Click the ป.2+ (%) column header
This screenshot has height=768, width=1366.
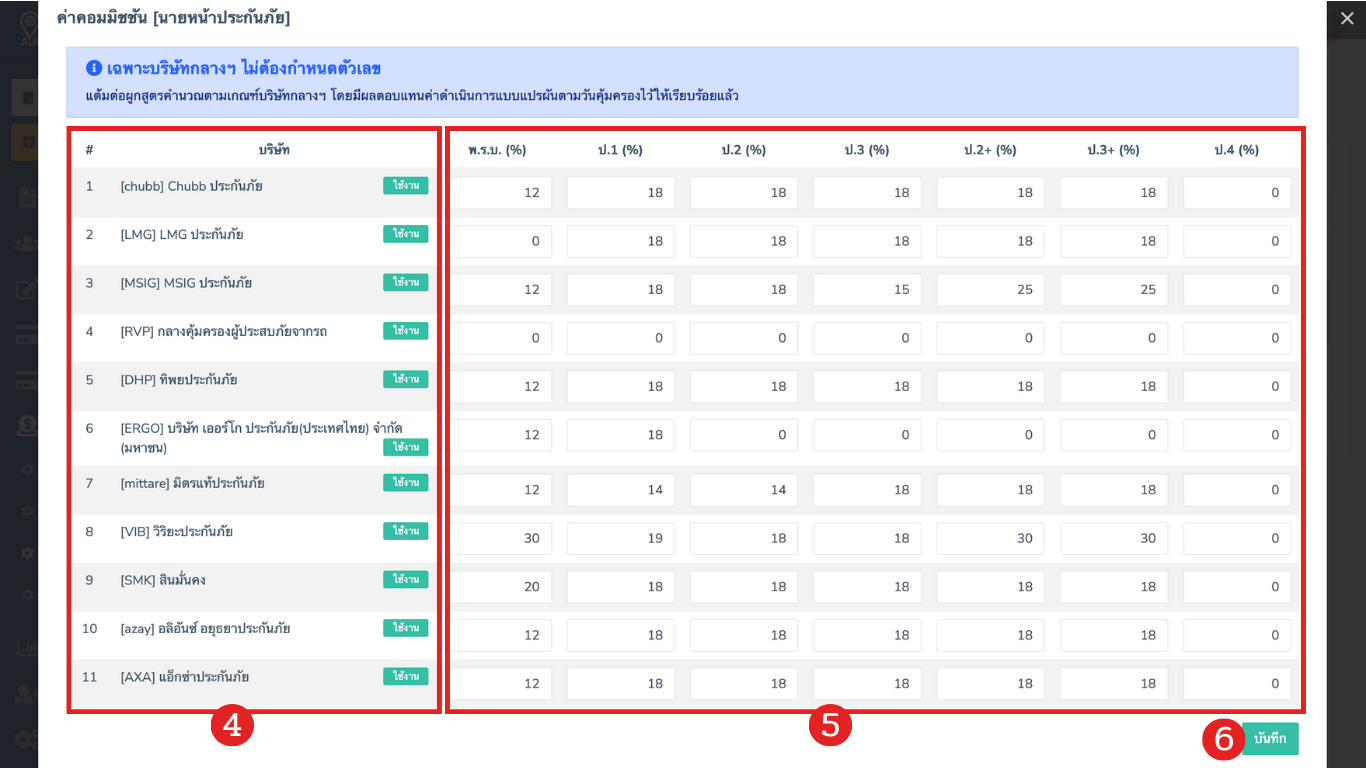pos(990,150)
